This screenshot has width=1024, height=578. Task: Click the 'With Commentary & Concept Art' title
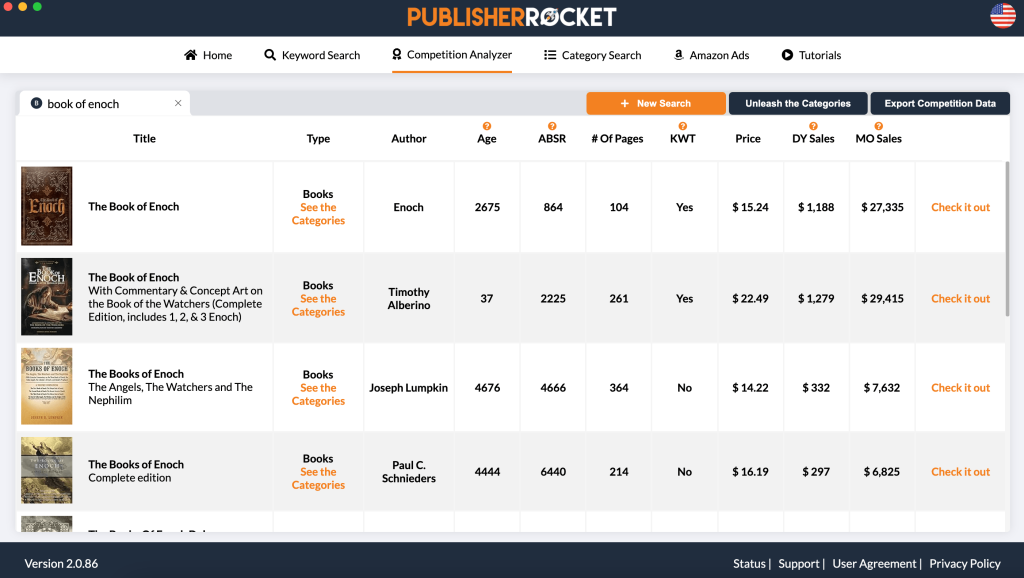click(175, 304)
